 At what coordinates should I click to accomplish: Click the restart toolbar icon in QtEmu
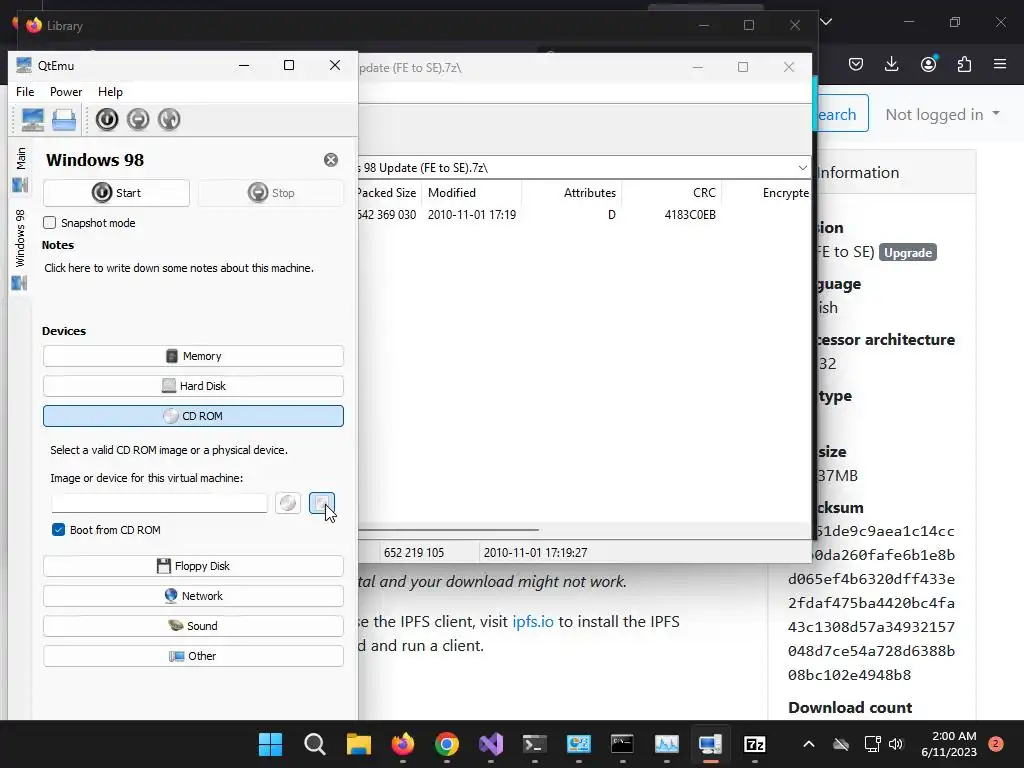(169, 120)
